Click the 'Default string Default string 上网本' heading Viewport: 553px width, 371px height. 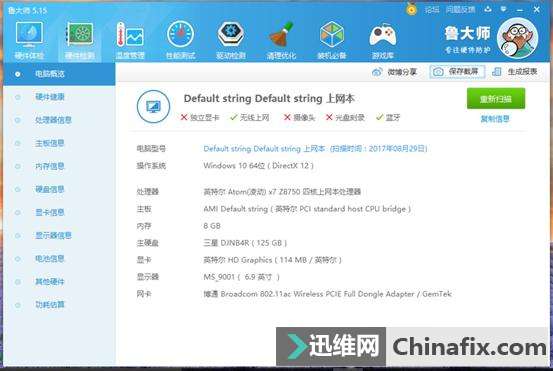(x=269, y=98)
